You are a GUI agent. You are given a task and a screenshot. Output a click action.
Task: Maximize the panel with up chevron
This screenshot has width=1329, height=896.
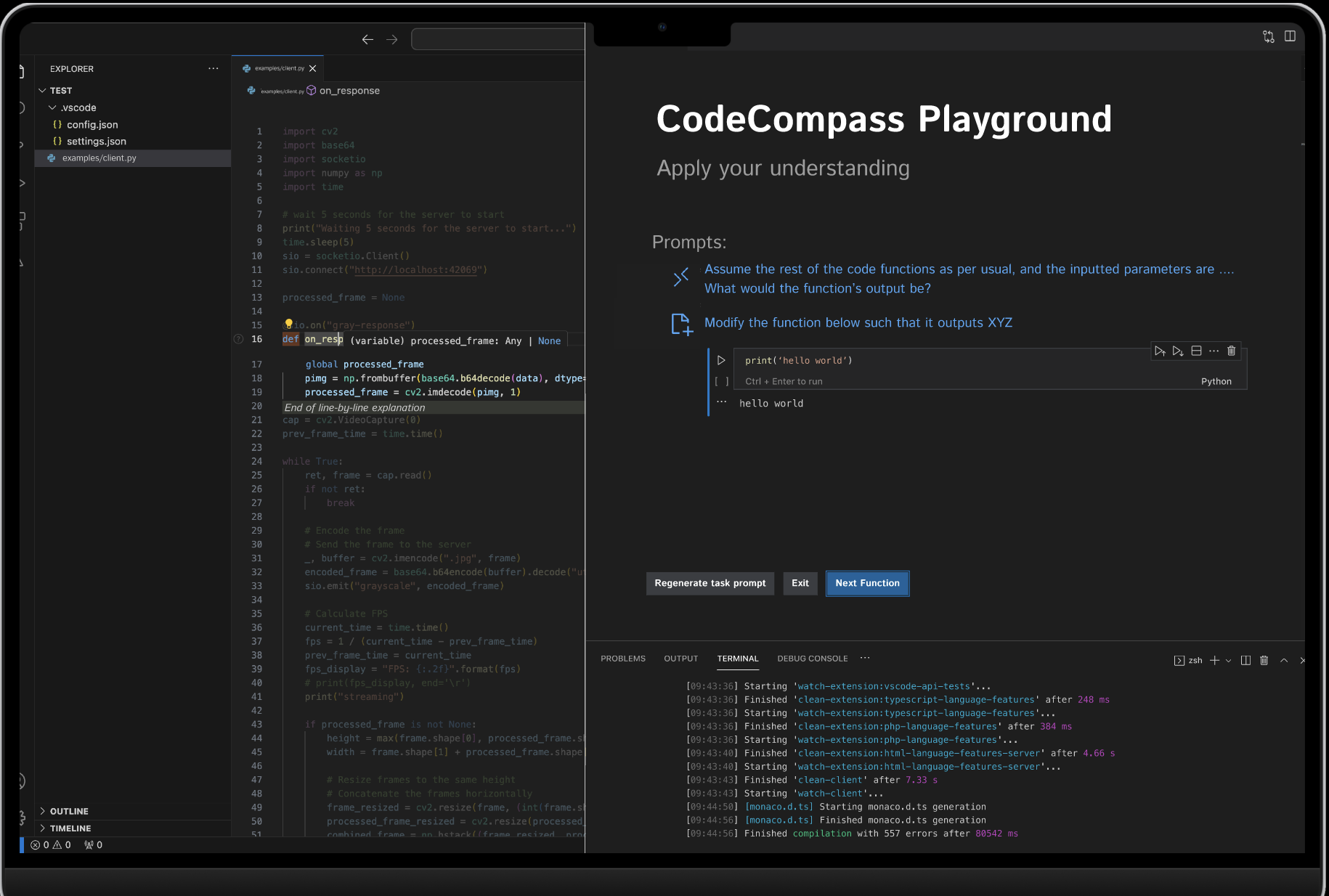[x=1284, y=660]
